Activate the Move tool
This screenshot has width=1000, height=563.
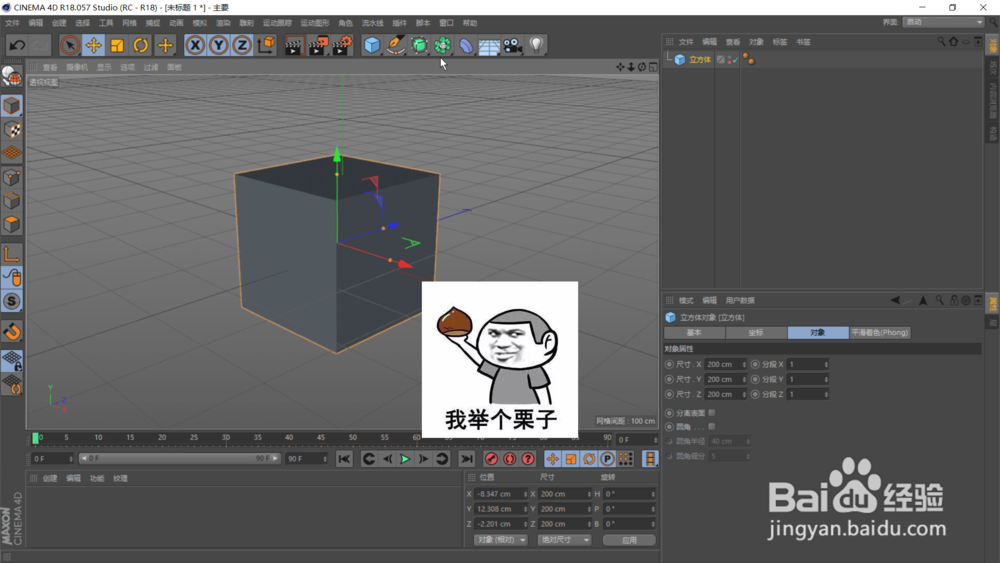[93, 45]
